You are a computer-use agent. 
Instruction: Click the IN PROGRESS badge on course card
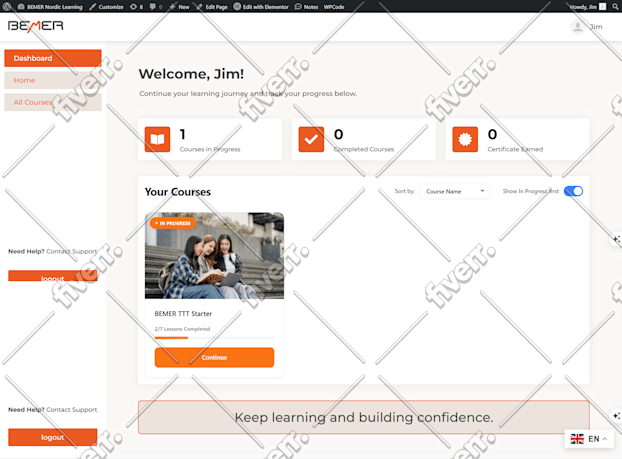pos(173,223)
